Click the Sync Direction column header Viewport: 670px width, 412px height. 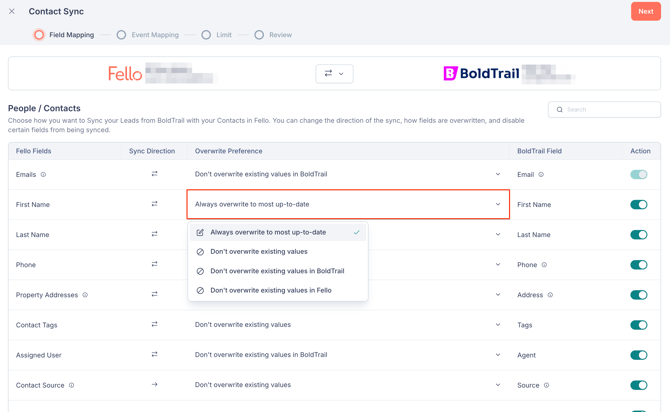coord(152,151)
